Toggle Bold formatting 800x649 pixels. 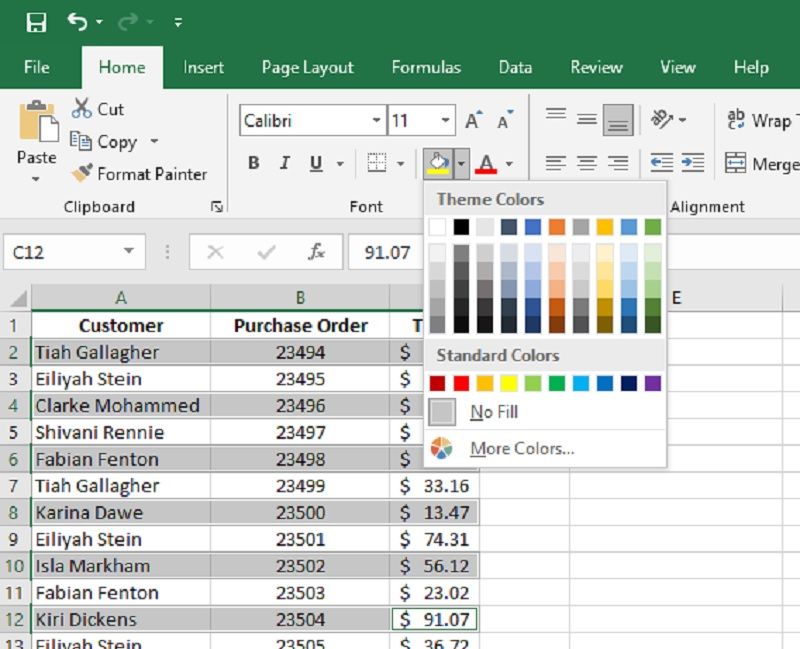[x=253, y=164]
